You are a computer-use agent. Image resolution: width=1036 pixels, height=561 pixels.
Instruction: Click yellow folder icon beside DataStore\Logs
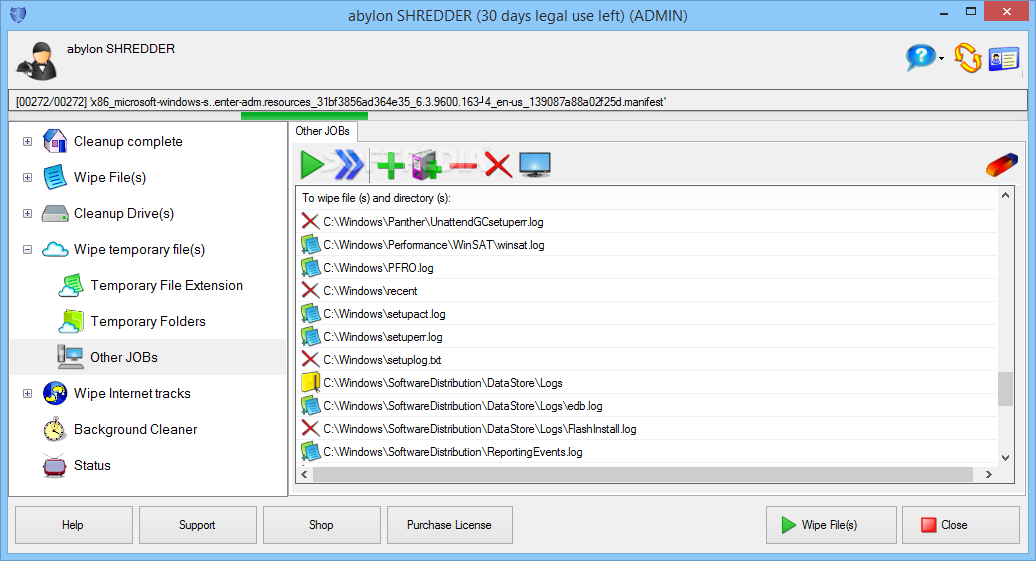pos(311,383)
